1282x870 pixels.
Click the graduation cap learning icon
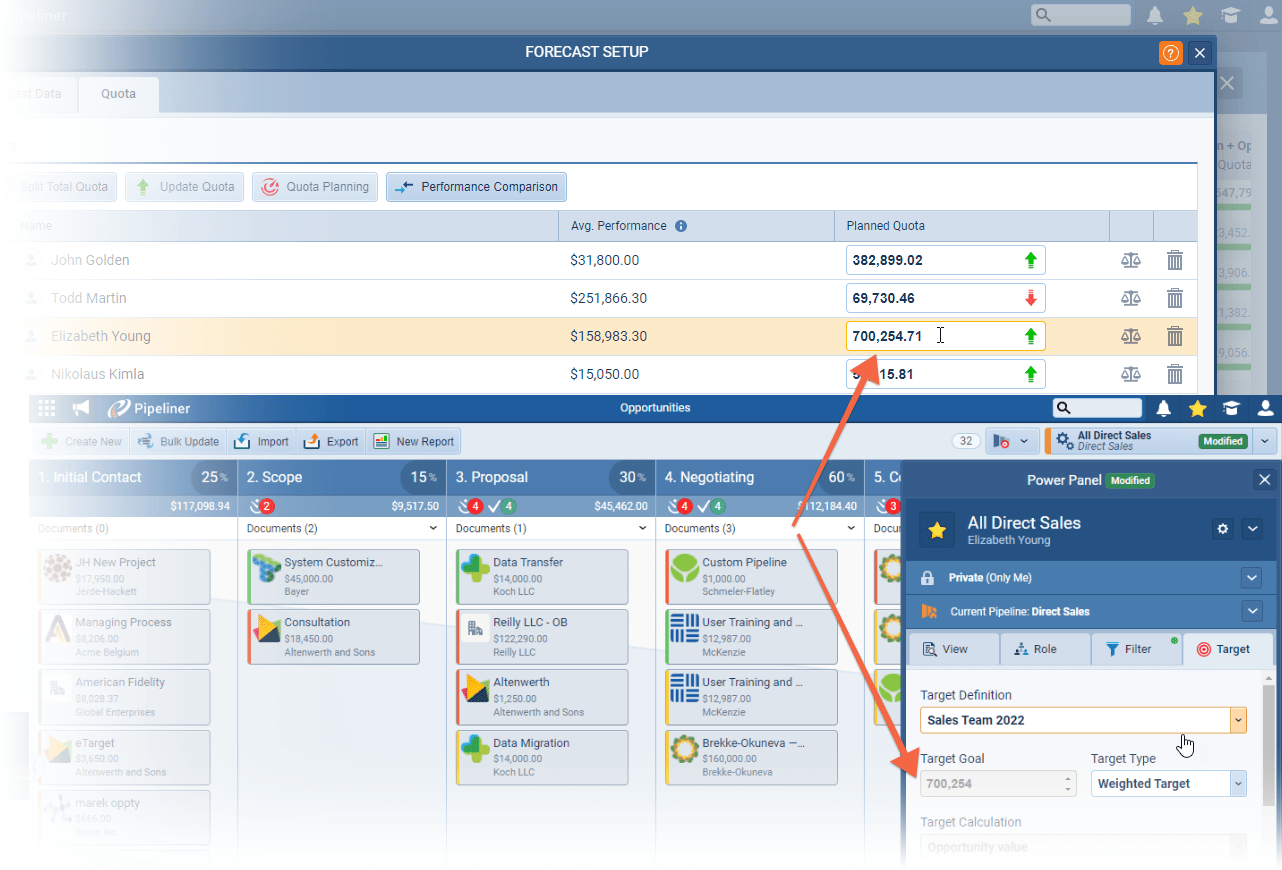pyautogui.click(x=1231, y=408)
